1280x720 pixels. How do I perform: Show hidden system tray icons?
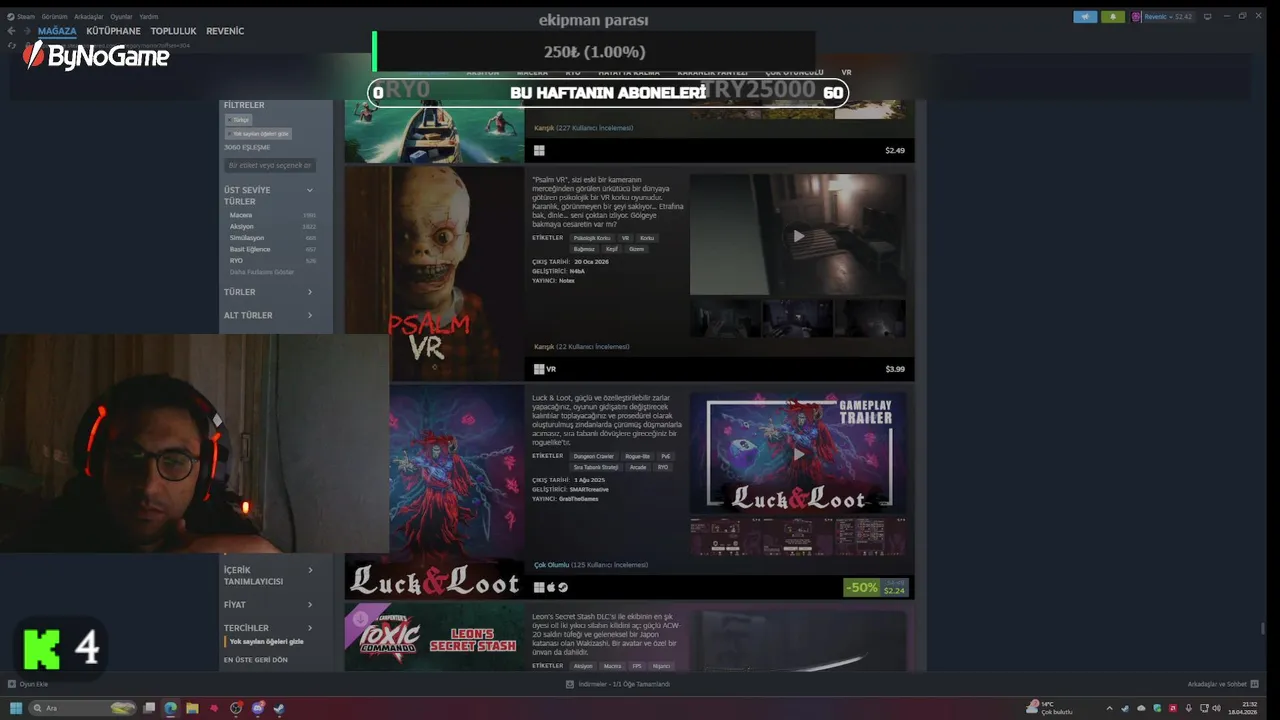pyautogui.click(x=1108, y=708)
